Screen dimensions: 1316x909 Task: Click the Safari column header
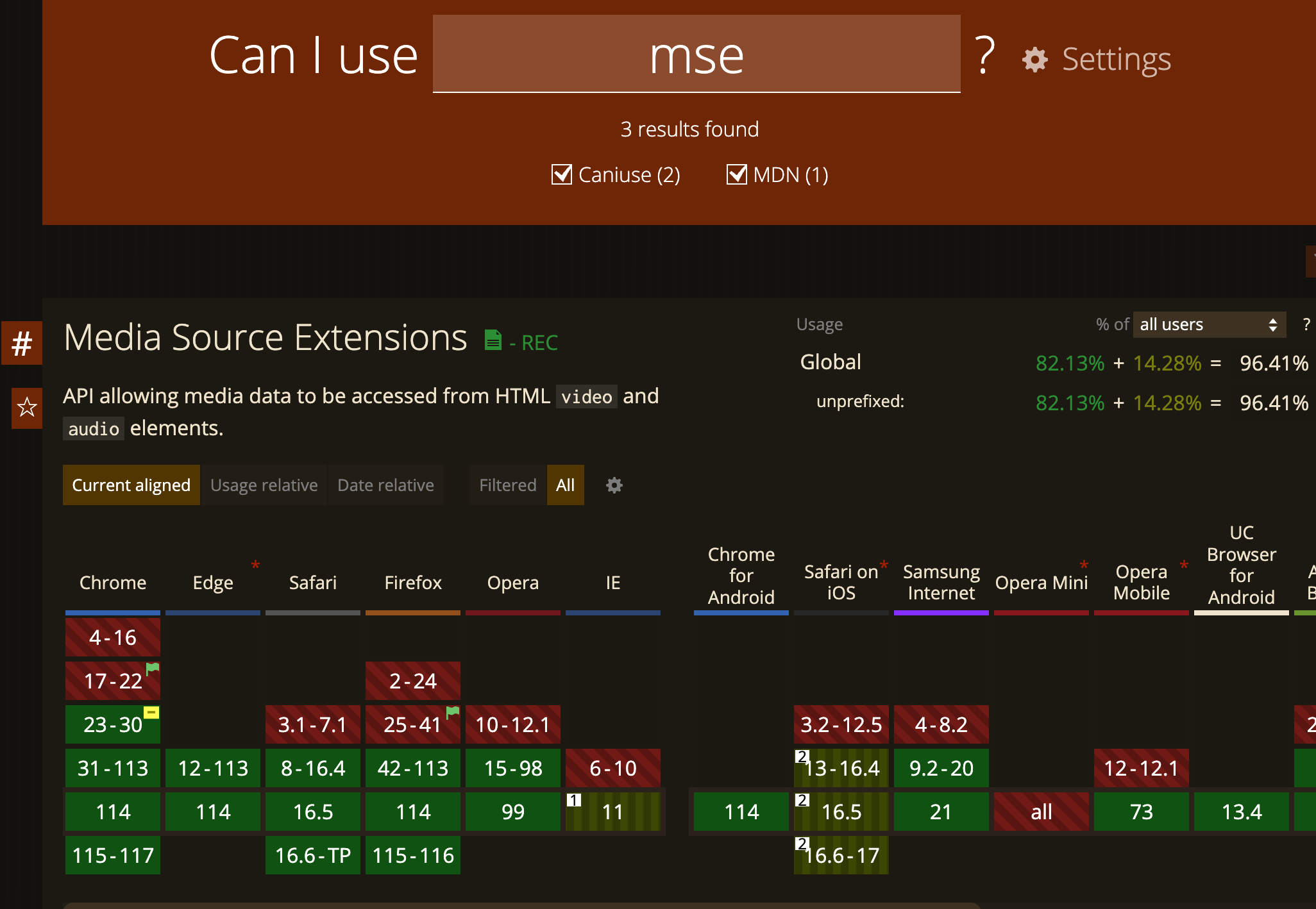tap(313, 583)
